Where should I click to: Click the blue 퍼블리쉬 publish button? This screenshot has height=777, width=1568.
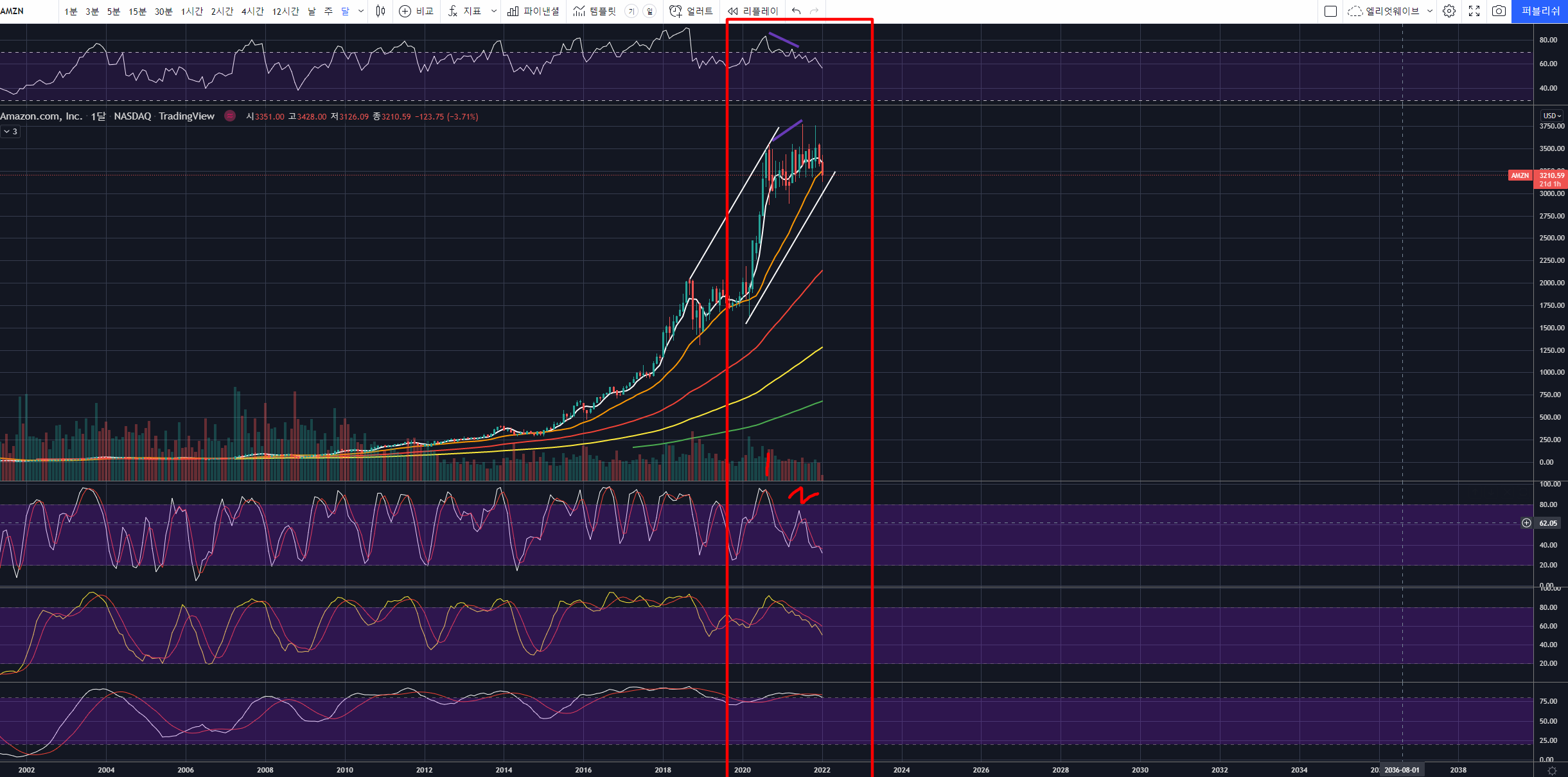coord(1540,11)
